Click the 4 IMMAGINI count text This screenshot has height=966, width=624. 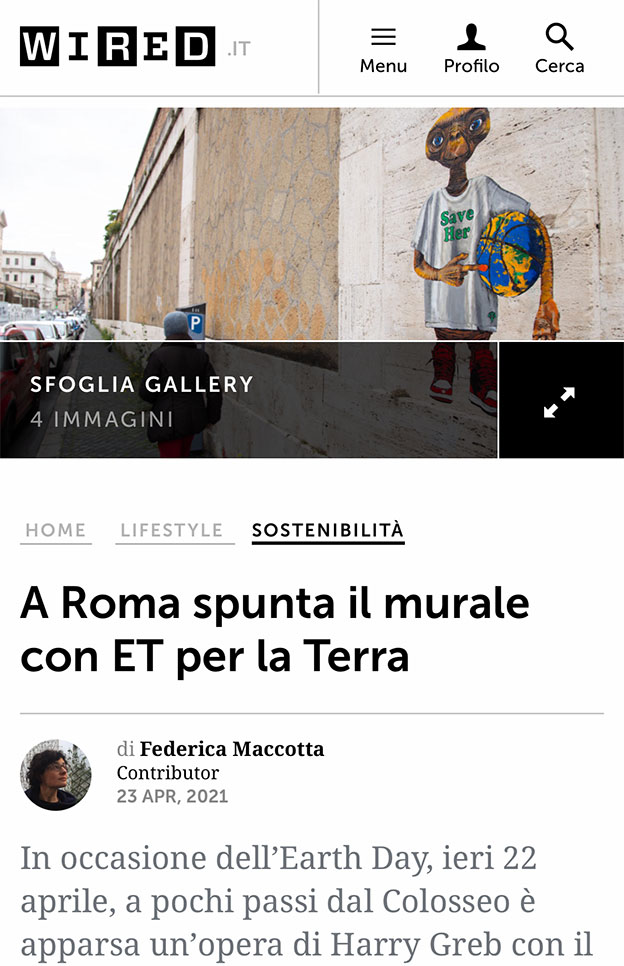coord(102,420)
